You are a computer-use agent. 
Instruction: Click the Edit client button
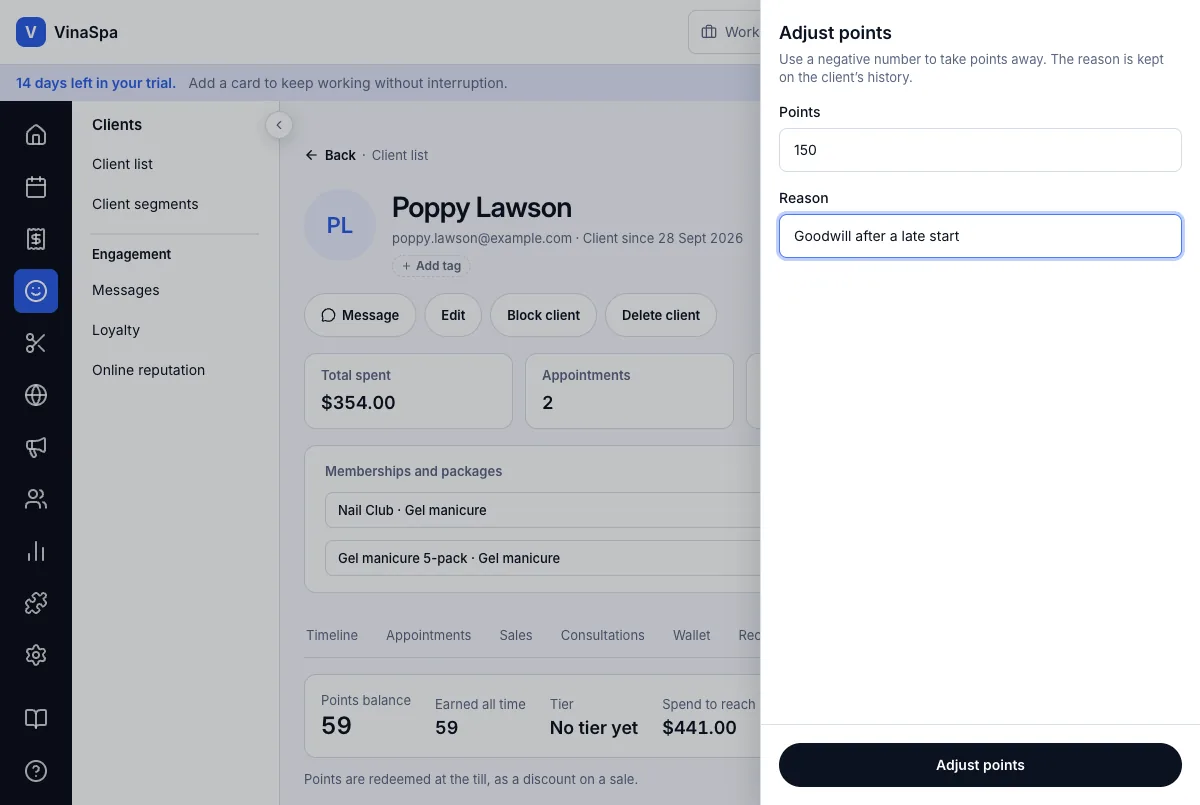coord(453,315)
